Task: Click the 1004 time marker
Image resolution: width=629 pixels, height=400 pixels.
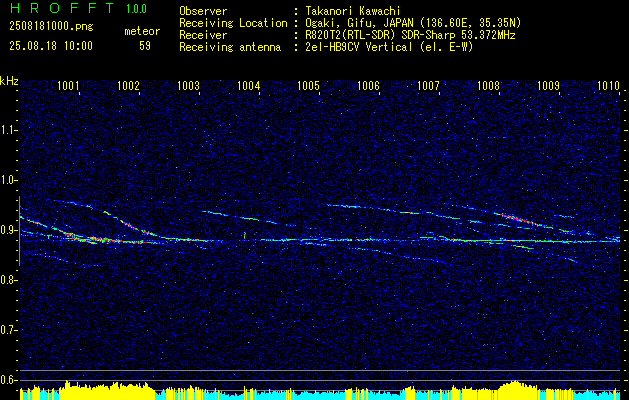Action: pyautogui.click(x=248, y=85)
